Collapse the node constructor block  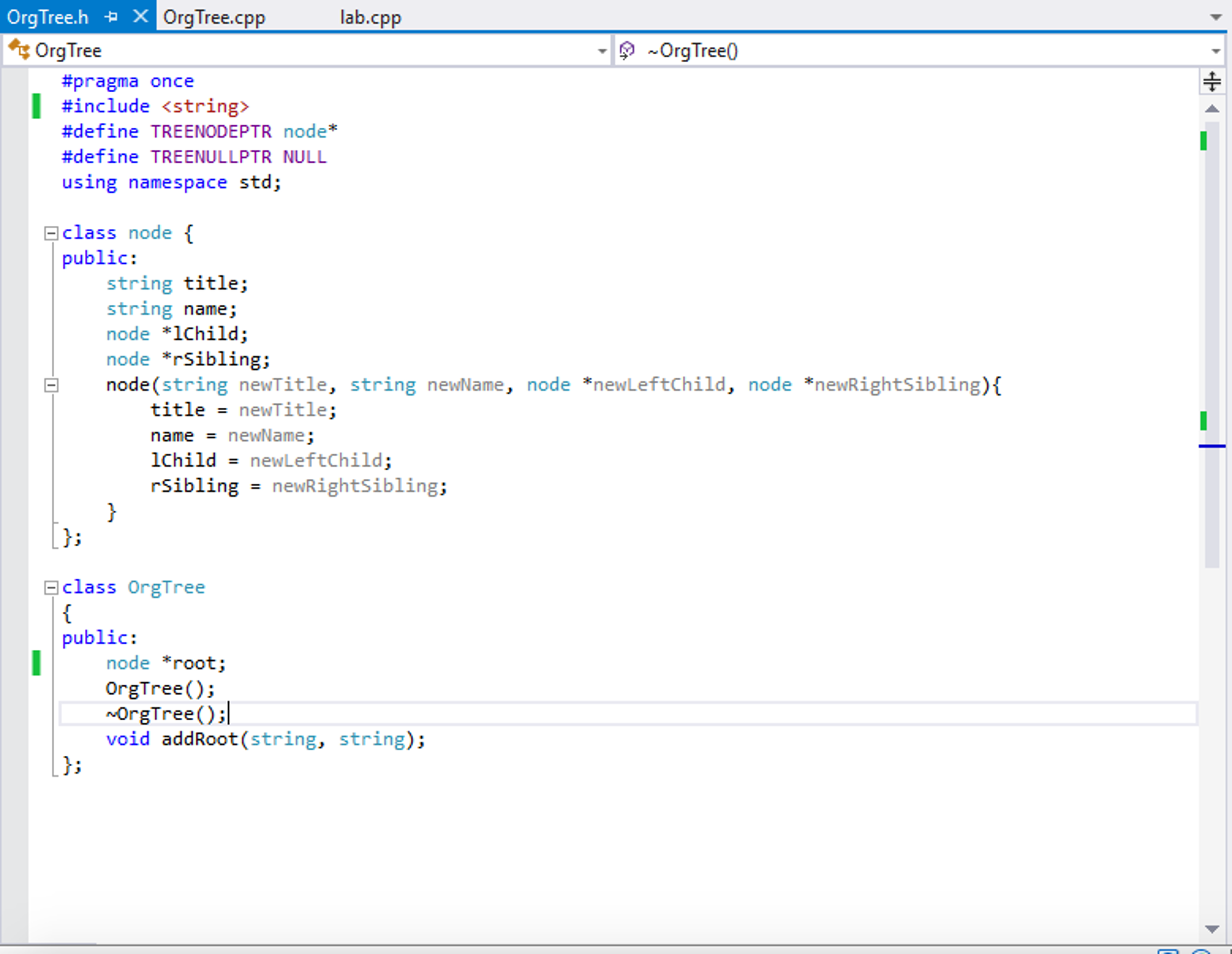pyautogui.click(x=51, y=385)
